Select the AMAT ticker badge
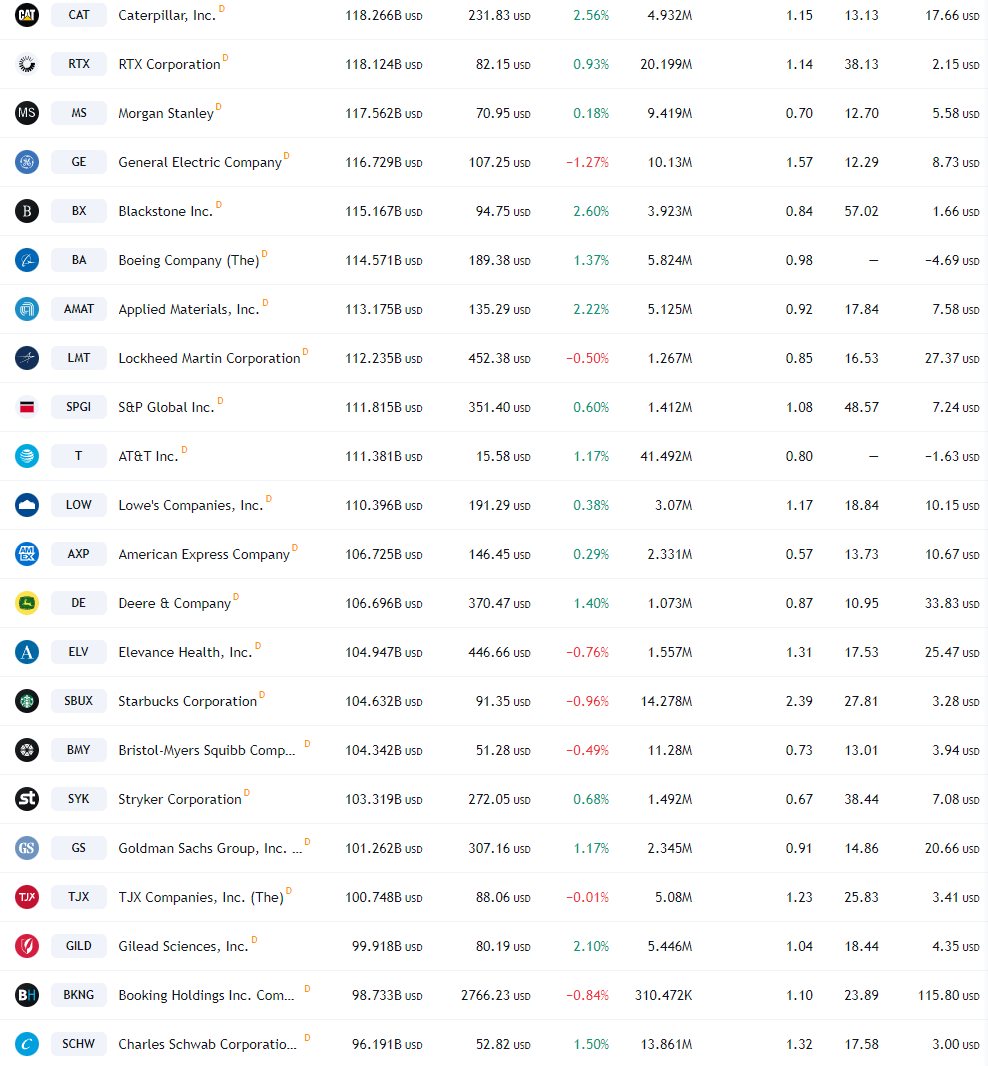 [79, 309]
